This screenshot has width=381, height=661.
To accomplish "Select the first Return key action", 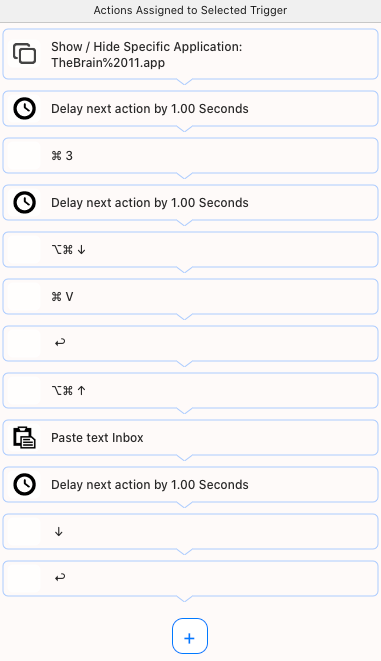I will coord(190,344).
